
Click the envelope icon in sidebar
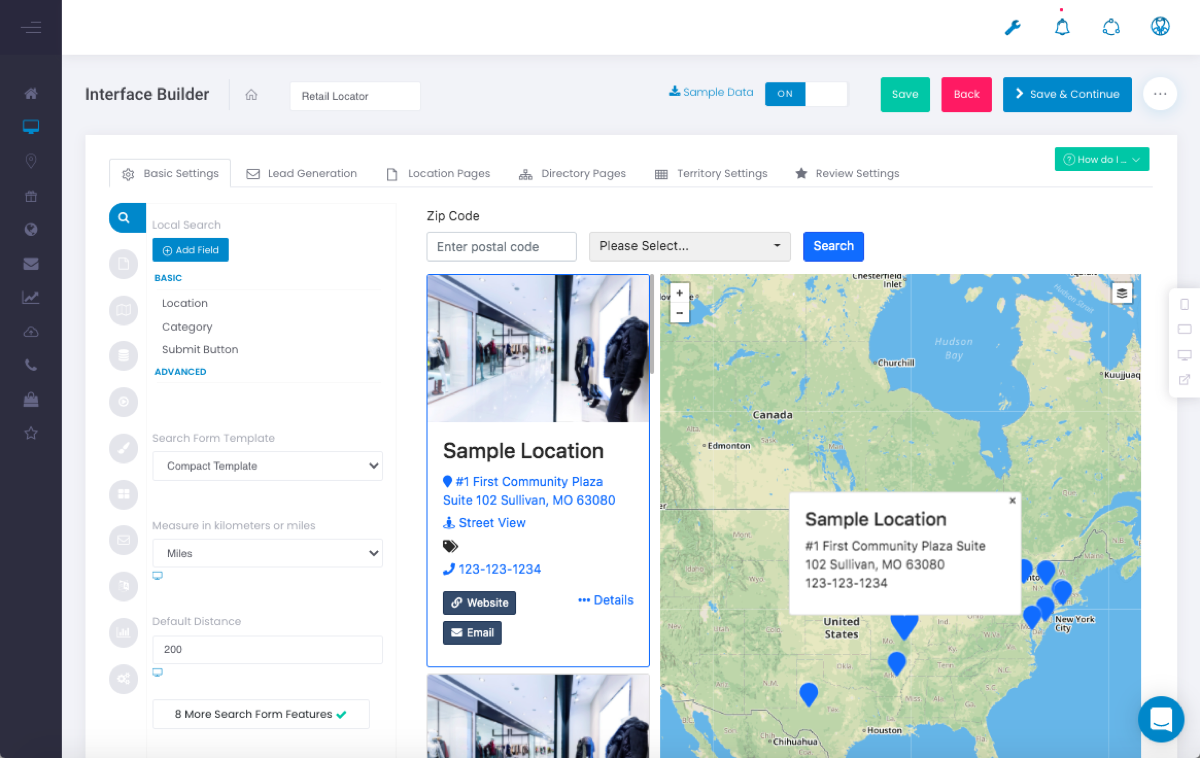point(30,264)
